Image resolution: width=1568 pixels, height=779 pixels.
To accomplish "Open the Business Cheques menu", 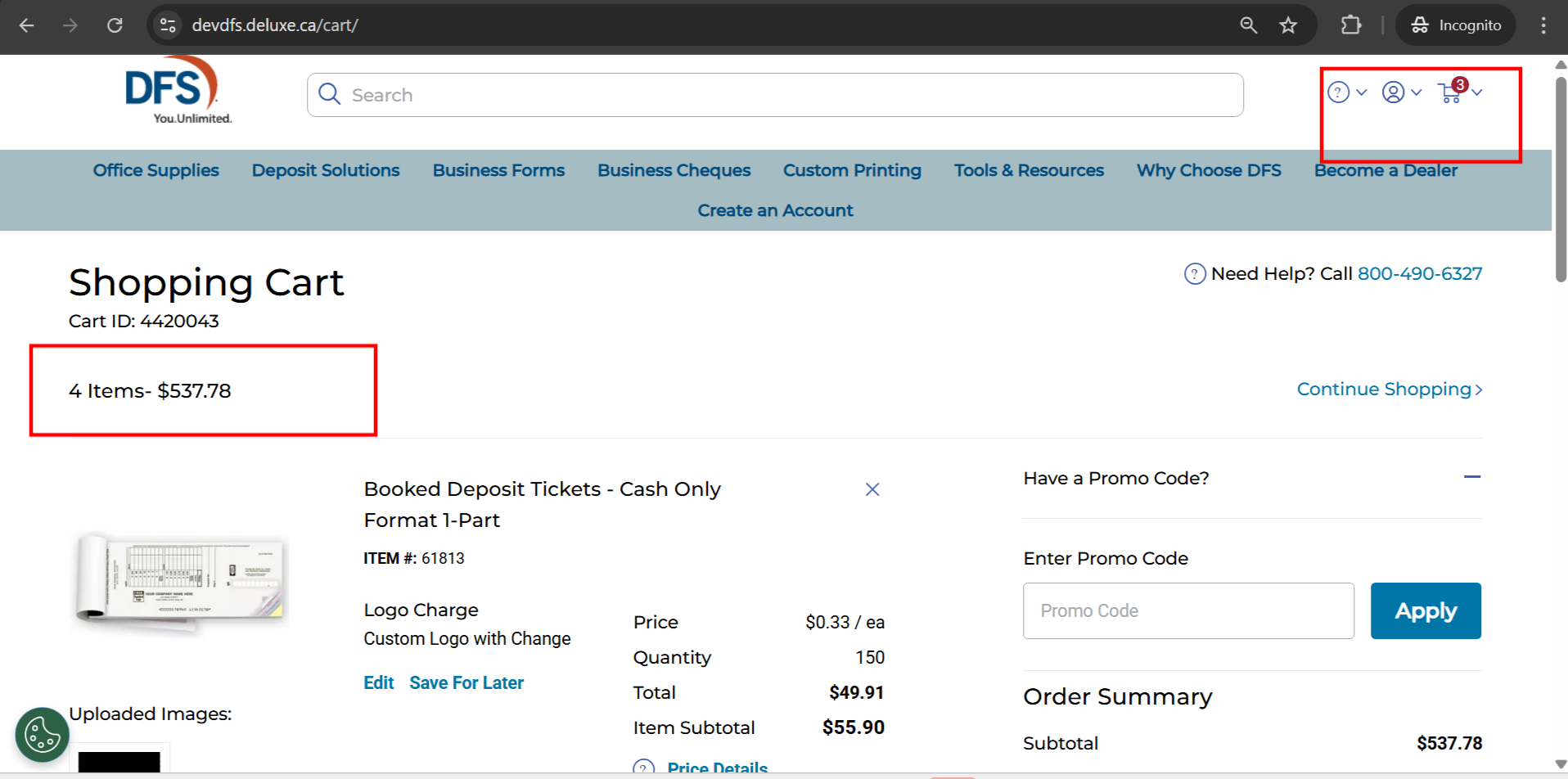I will 674,170.
